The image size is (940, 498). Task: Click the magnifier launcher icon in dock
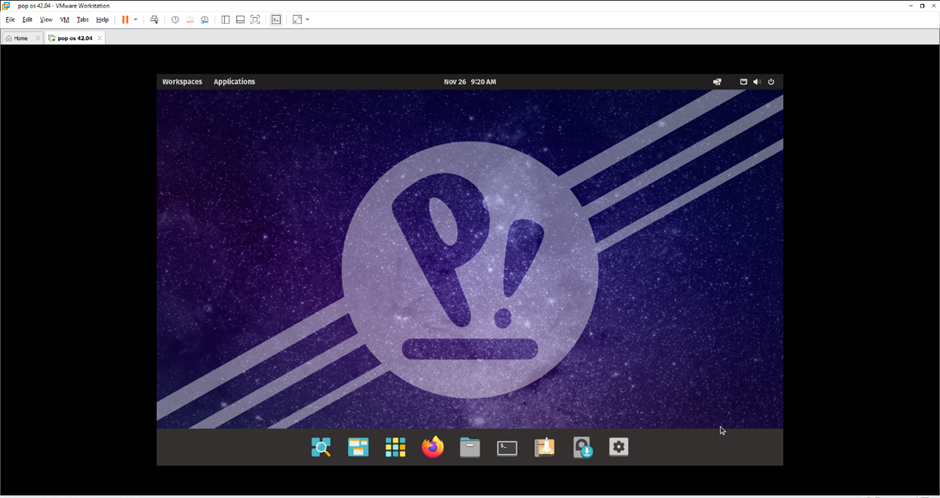pyautogui.click(x=321, y=447)
